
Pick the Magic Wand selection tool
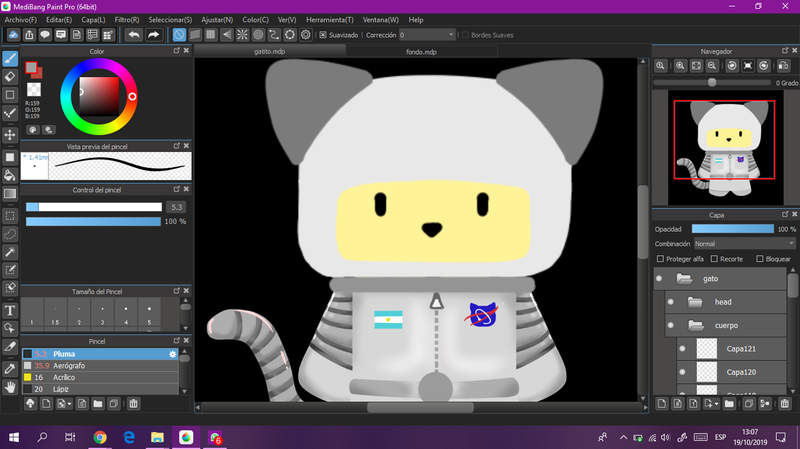(10, 251)
